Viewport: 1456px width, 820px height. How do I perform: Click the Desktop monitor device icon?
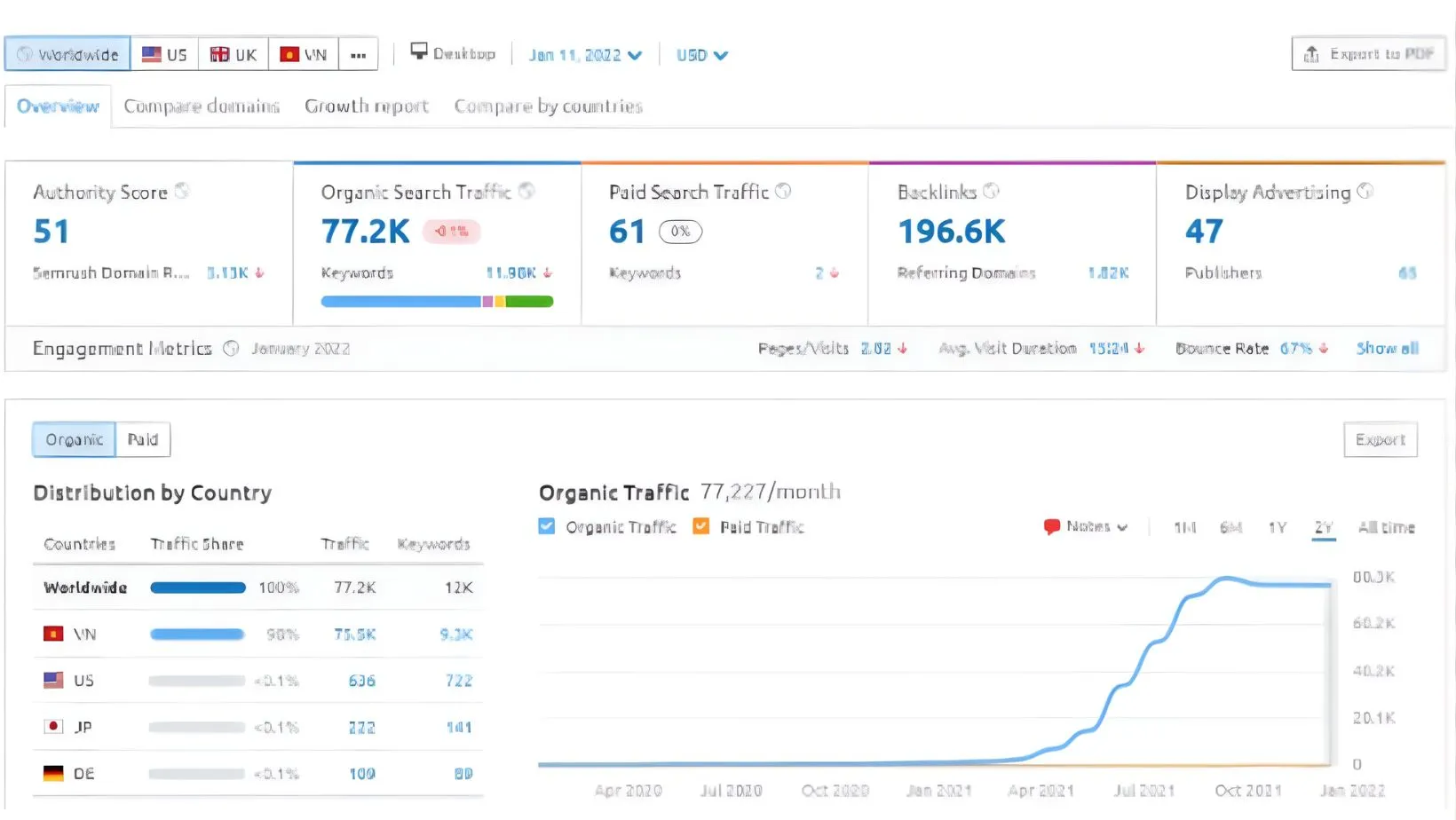tap(419, 51)
